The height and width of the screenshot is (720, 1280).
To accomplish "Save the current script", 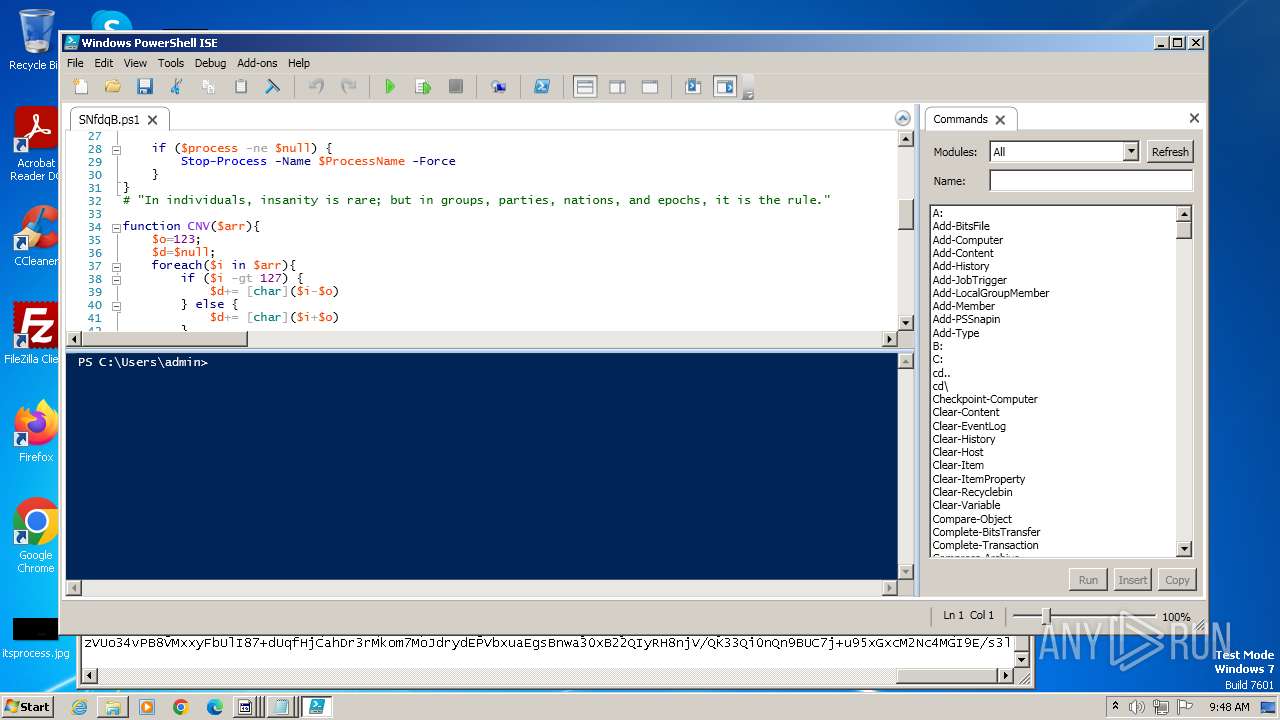I will click(x=144, y=87).
